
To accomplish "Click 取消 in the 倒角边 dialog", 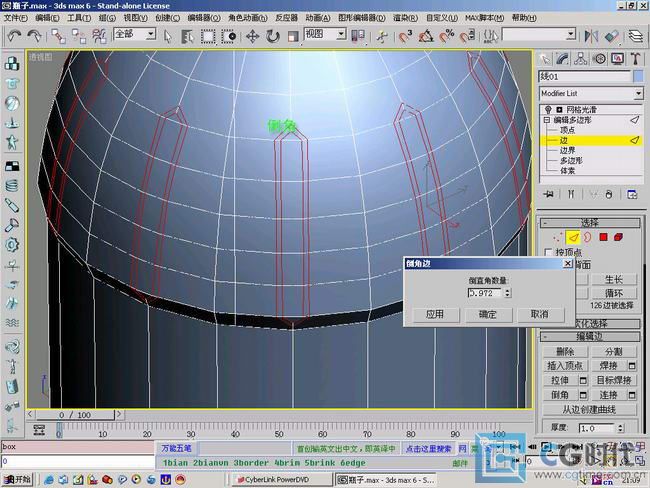I will pos(540,314).
